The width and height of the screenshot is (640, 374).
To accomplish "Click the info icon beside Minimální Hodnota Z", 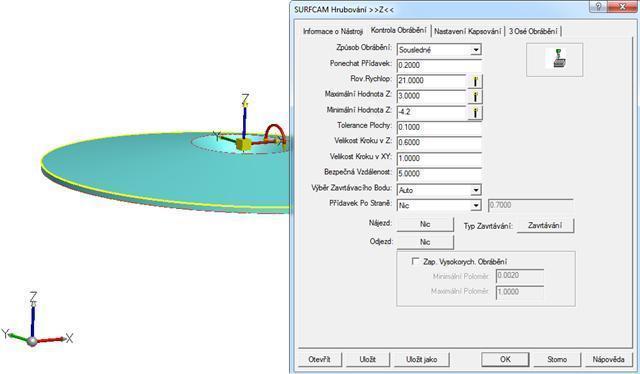I will point(475,113).
